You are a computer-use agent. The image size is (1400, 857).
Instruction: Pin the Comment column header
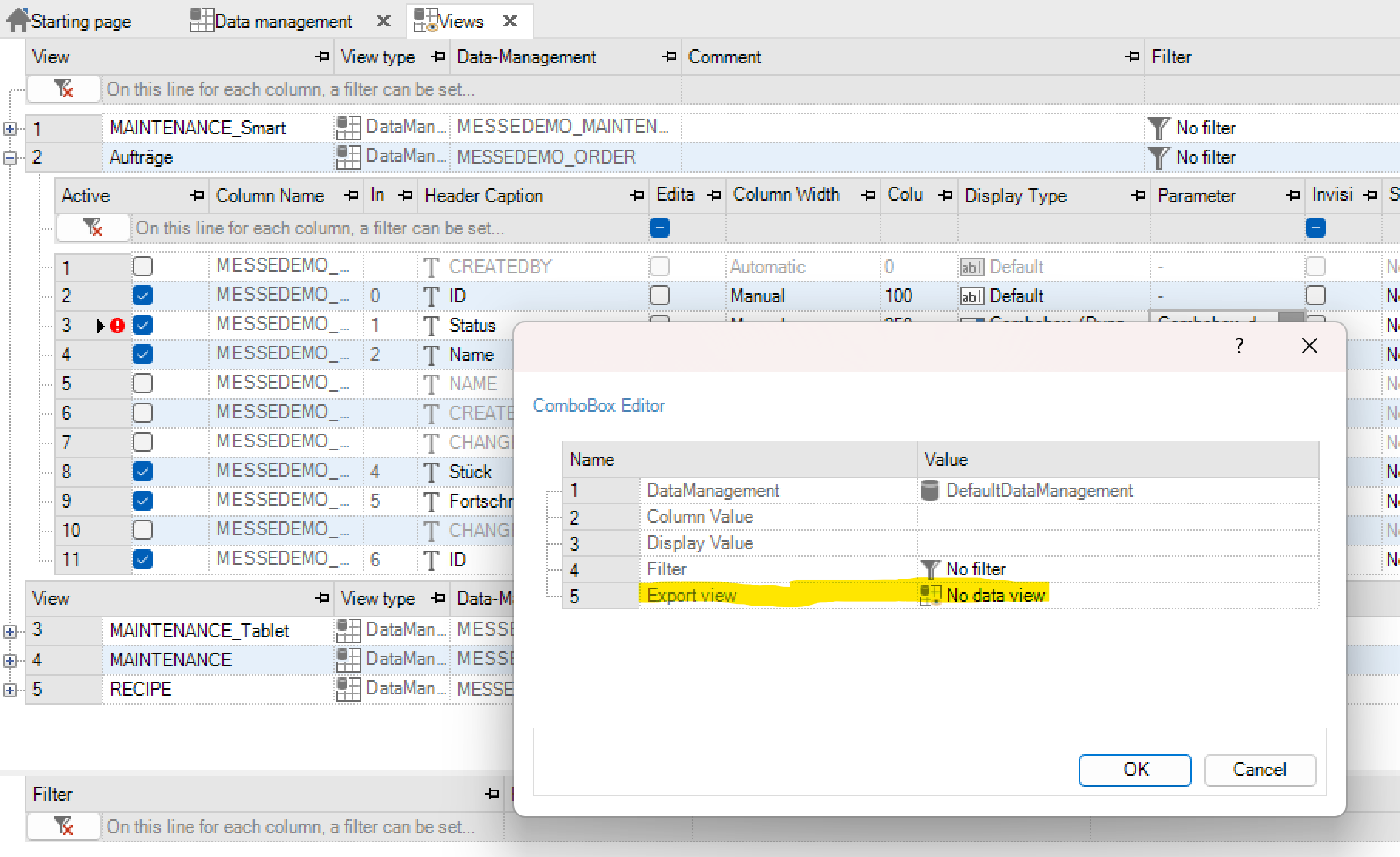1132,57
